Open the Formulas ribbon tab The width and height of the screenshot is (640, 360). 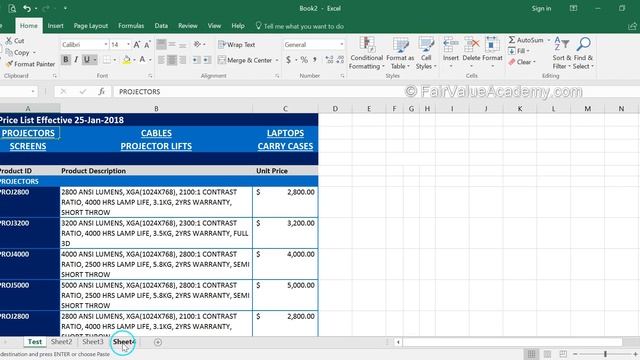(131, 26)
